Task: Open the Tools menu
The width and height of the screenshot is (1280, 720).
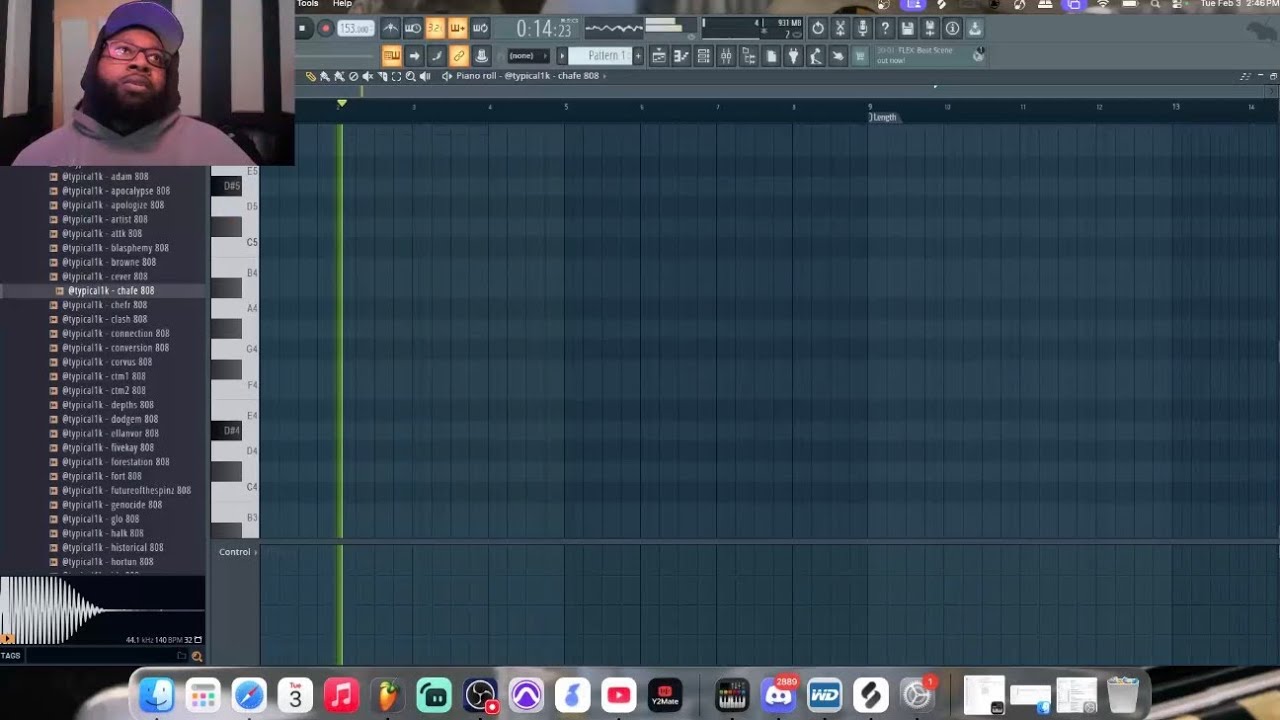Action: pos(307,4)
